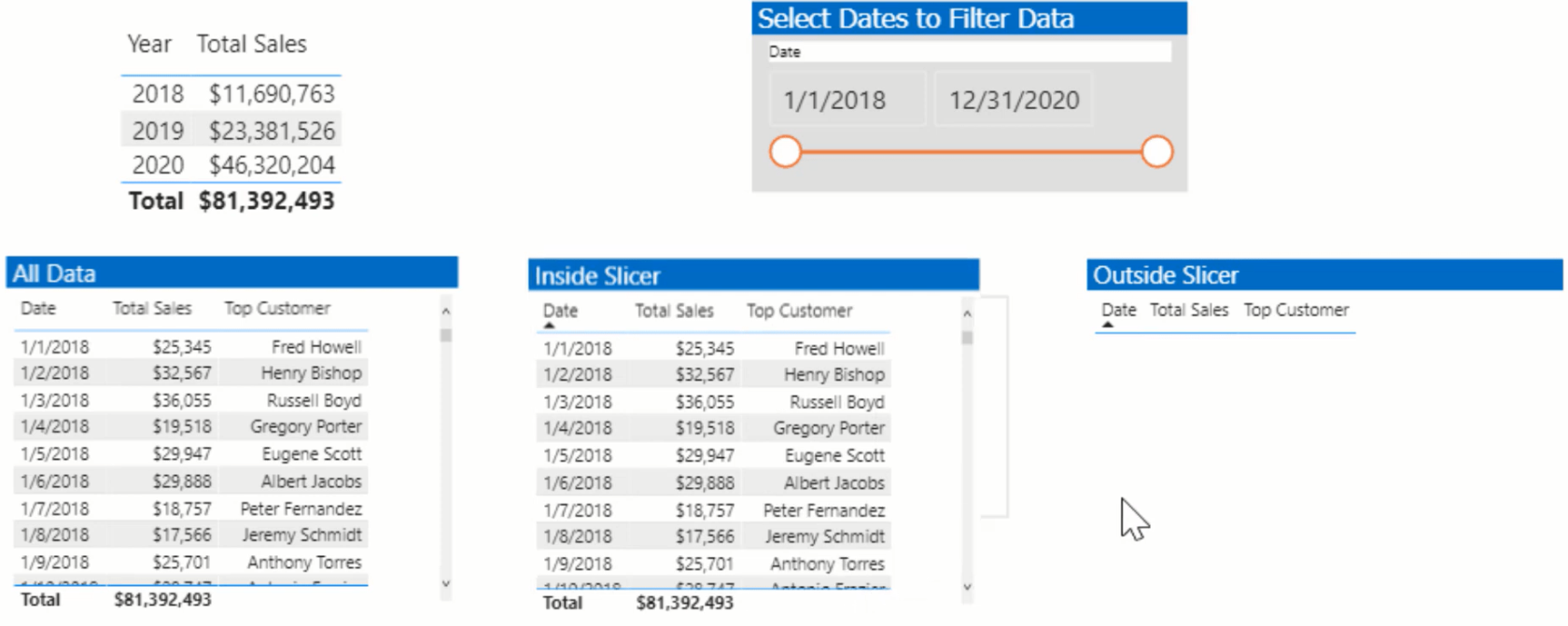Click the sort arrow under Inside Slicer Date column

[549, 326]
